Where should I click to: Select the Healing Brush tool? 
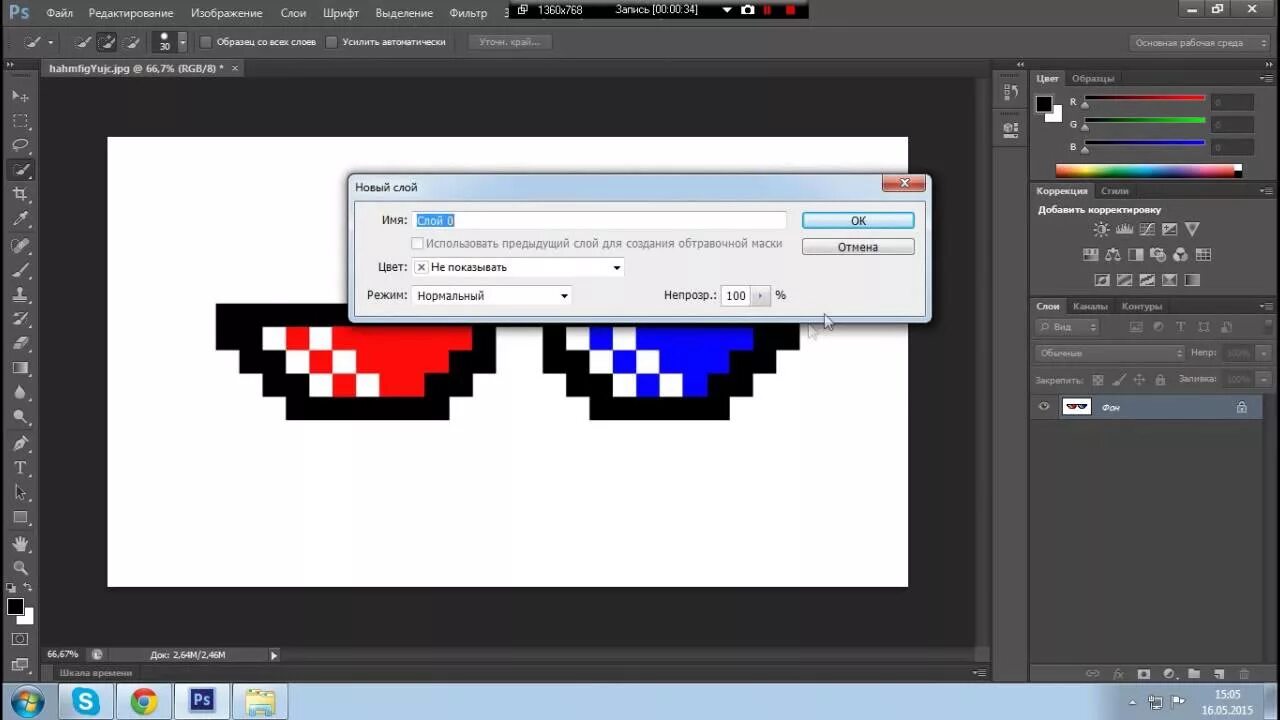pyautogui.click(x=20, y=245)
